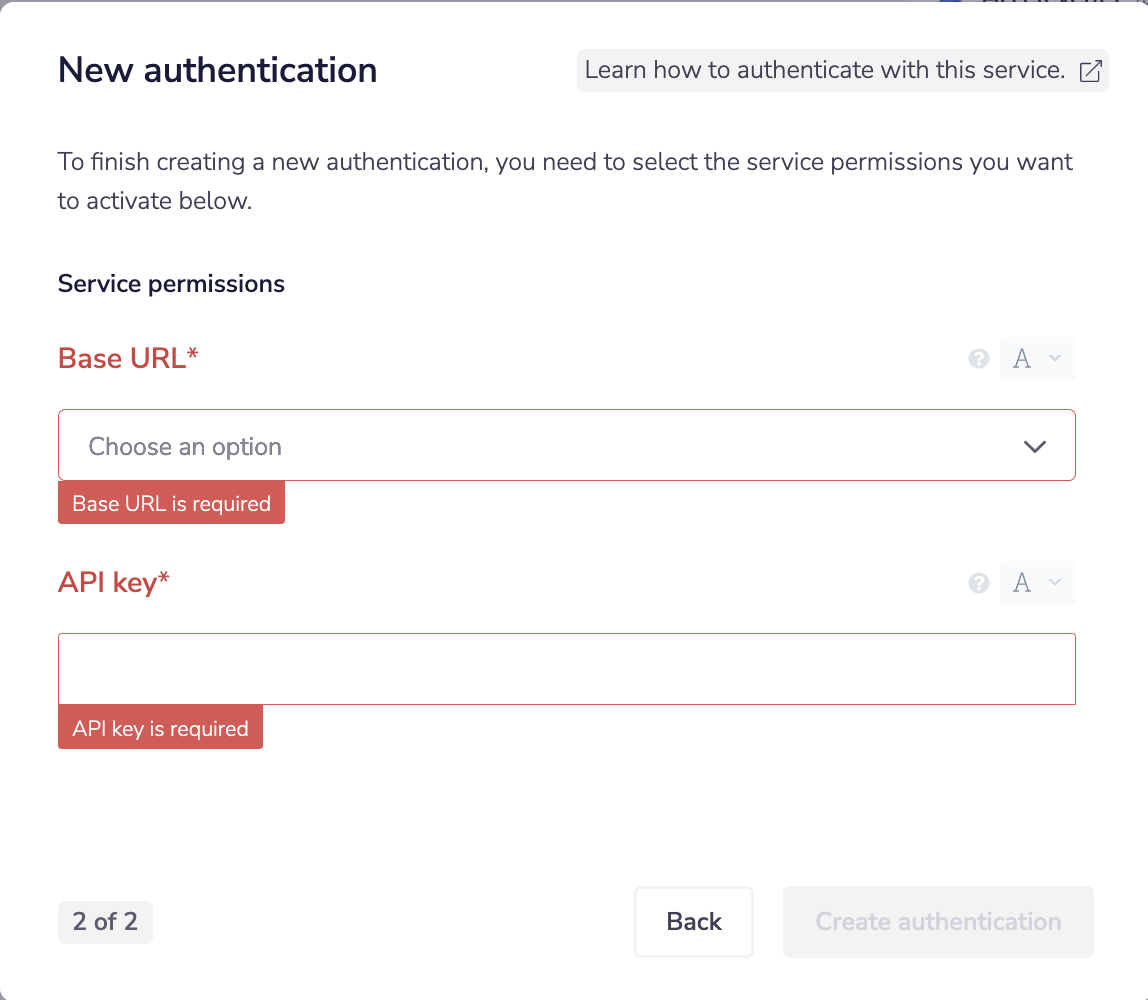Click inside the empty API key field

pos(566,668)
